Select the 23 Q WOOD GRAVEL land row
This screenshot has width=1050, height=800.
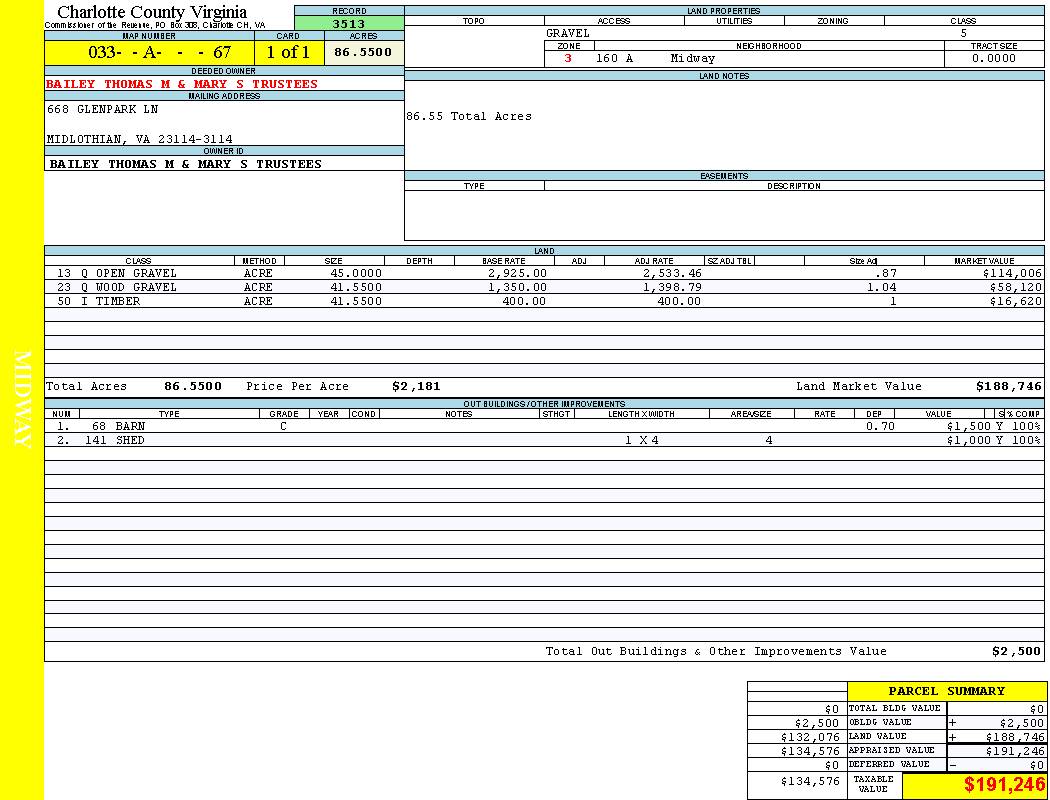pyautogui.click(x=117, y=287)
